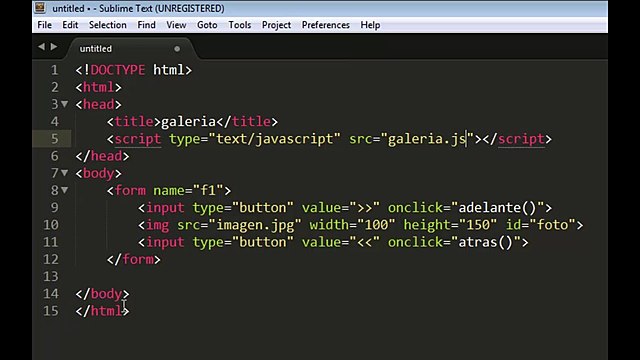Click the "f1" form name value
The width and height of the screenshot is (640, 360).
pyautogui.click(x=208, y=190)
